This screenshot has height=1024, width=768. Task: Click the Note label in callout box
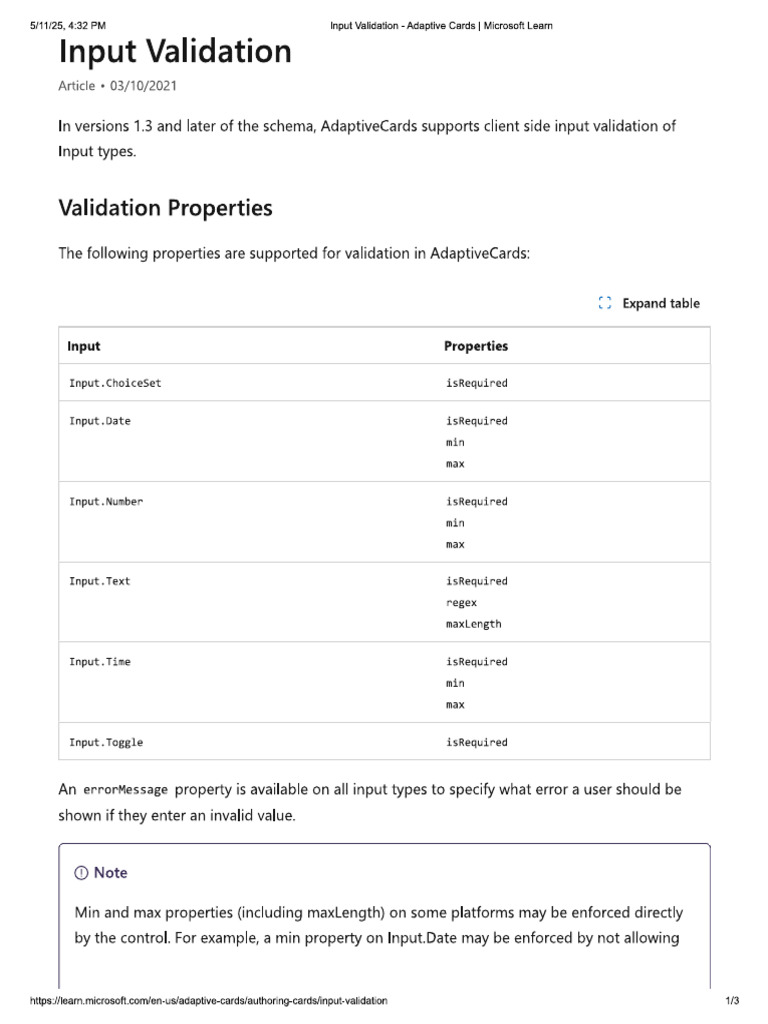point(111,873)
